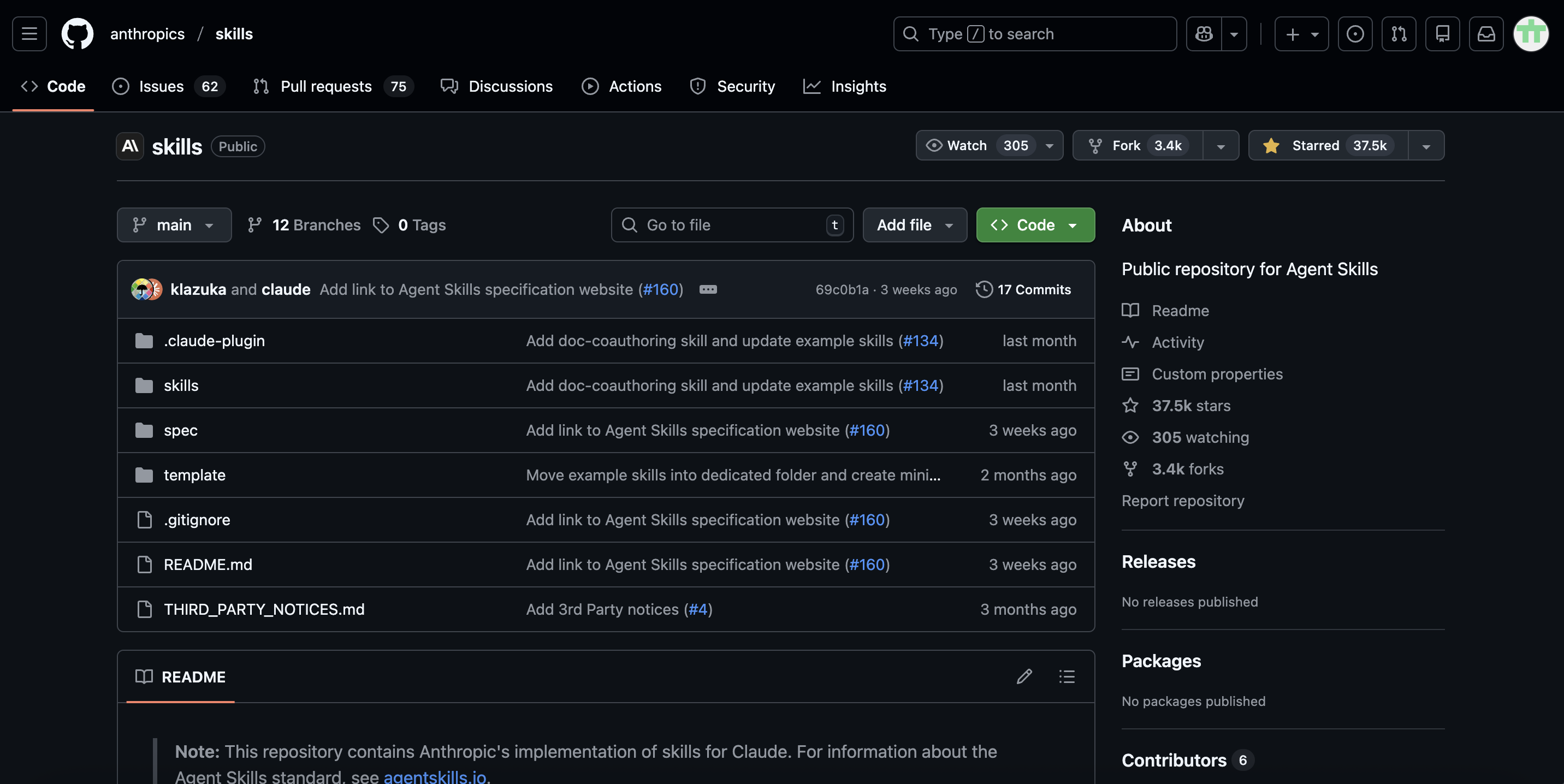The height and width of the screenshot is (784, 1564).
Task: Open the global navigation hamburger menu
Action: click(x=29, y=34)
